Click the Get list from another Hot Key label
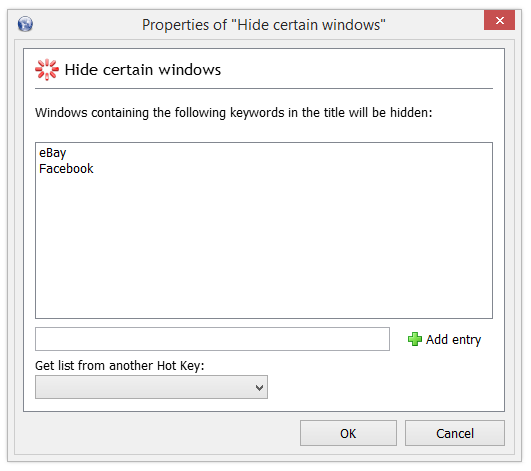Image resolution: width=531 pixels, height=471 pixels. click(120, 366)
